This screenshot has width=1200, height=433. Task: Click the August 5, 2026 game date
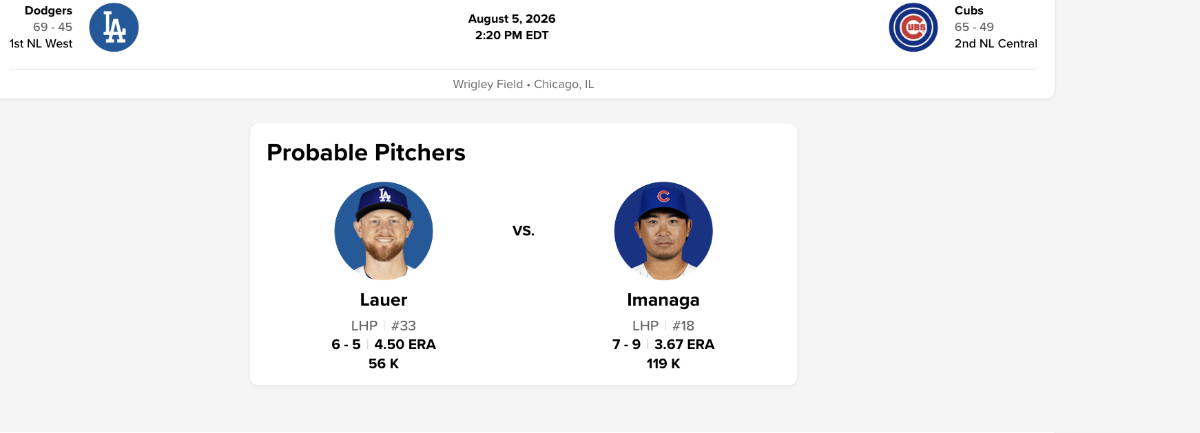click(512, 19)
